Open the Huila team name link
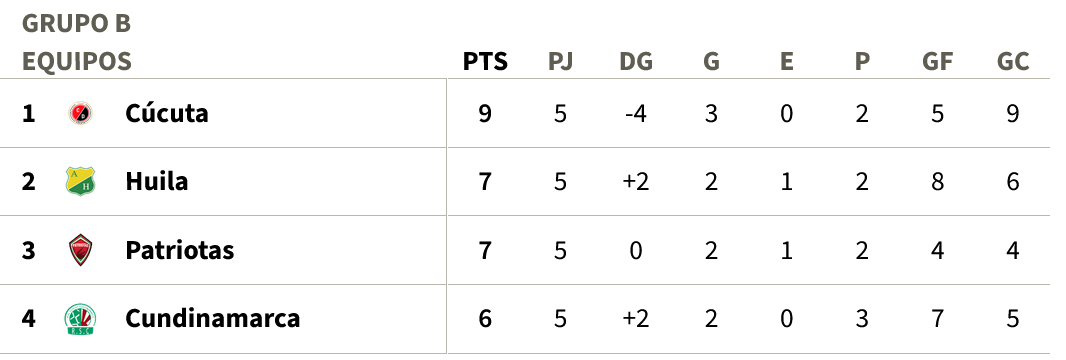The image size is (1066, 360). pos(156,181)
